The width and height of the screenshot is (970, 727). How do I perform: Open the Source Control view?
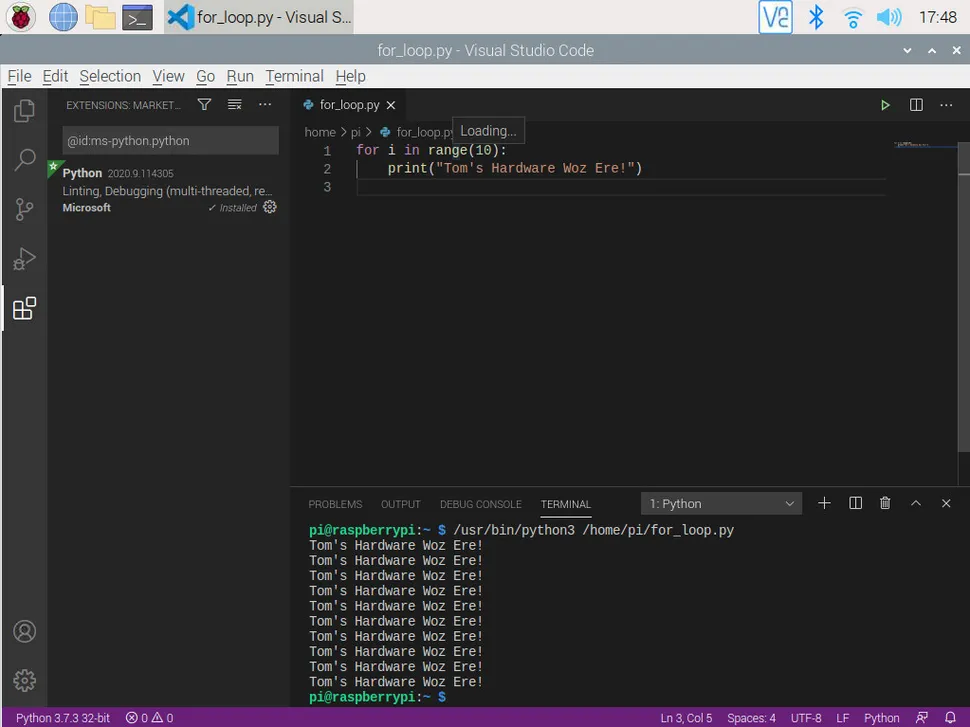pyautogui.click(x=24, y=209)
